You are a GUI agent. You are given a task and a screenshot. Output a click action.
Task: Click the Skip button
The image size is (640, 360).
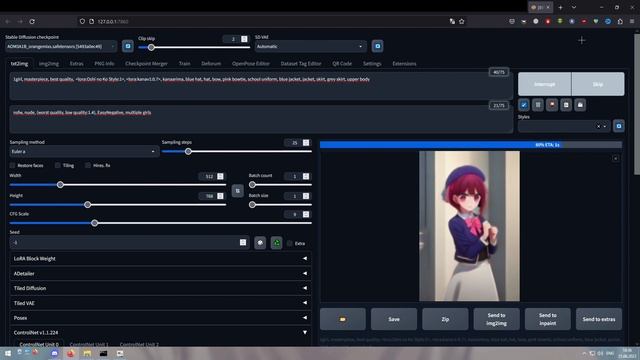click(598, 84)
